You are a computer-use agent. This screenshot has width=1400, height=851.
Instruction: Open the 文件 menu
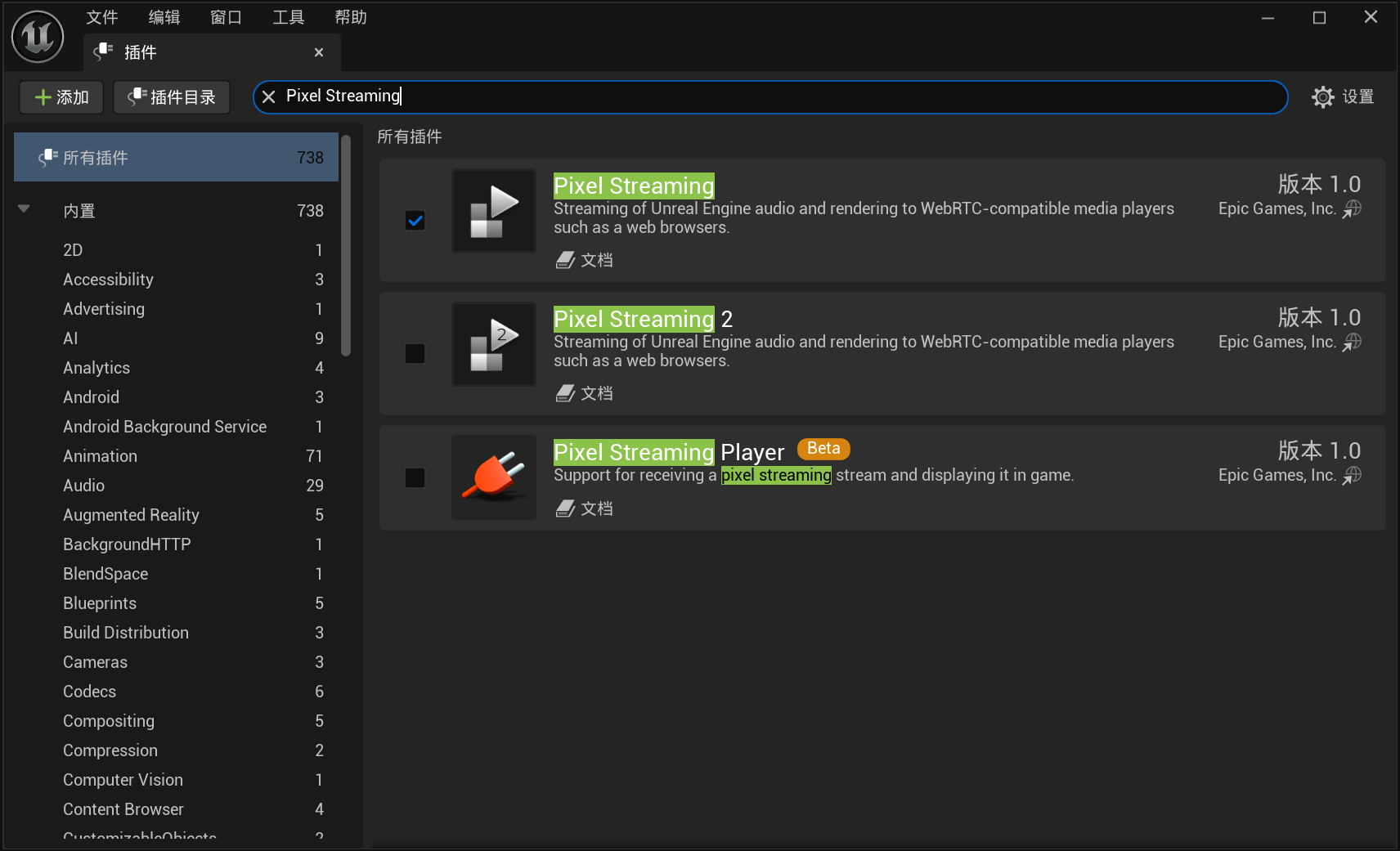[102, 17]
